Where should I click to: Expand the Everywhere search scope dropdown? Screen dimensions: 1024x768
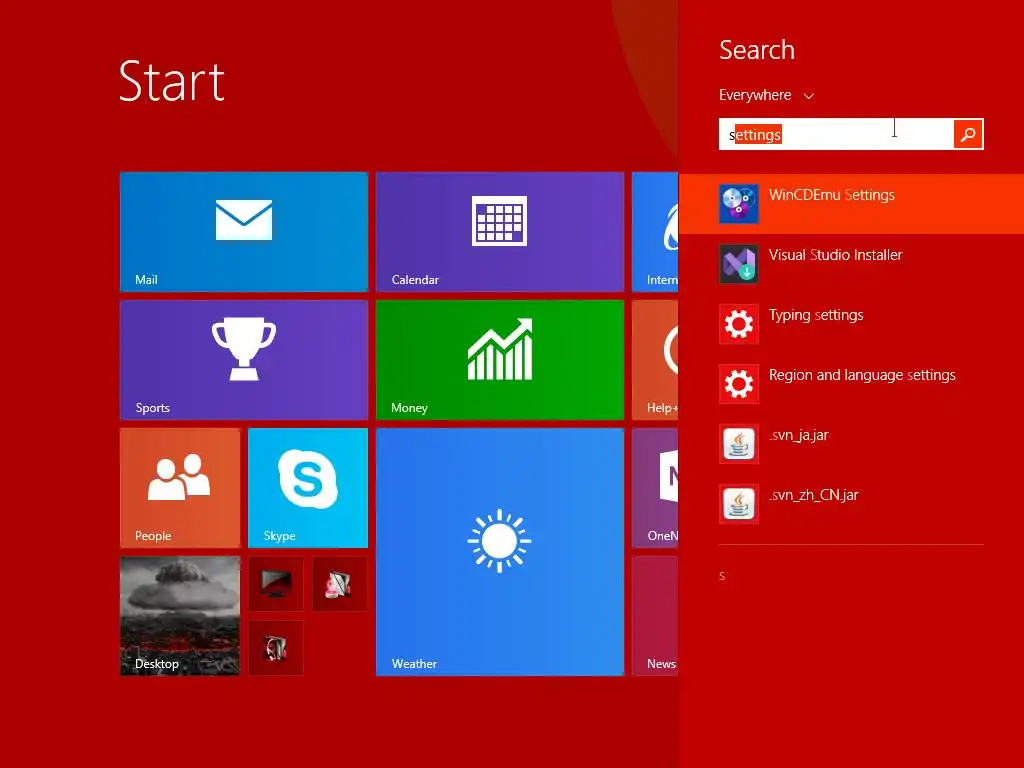(x=766, y=95)
